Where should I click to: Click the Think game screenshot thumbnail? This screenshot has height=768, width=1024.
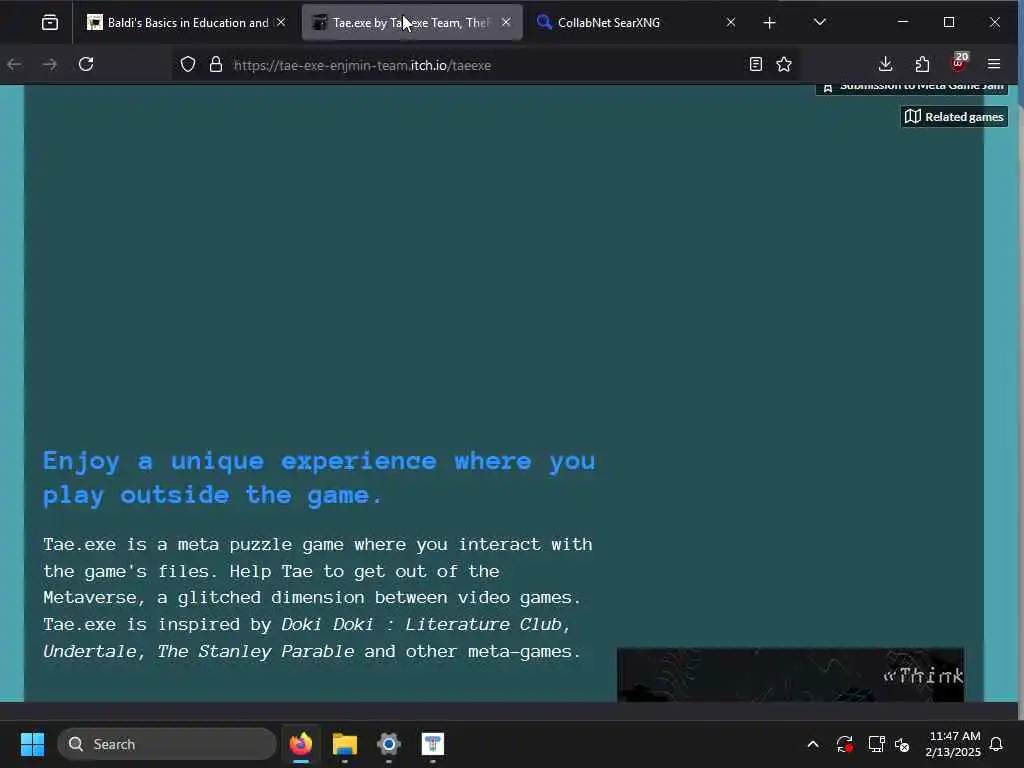coord(790,675)
